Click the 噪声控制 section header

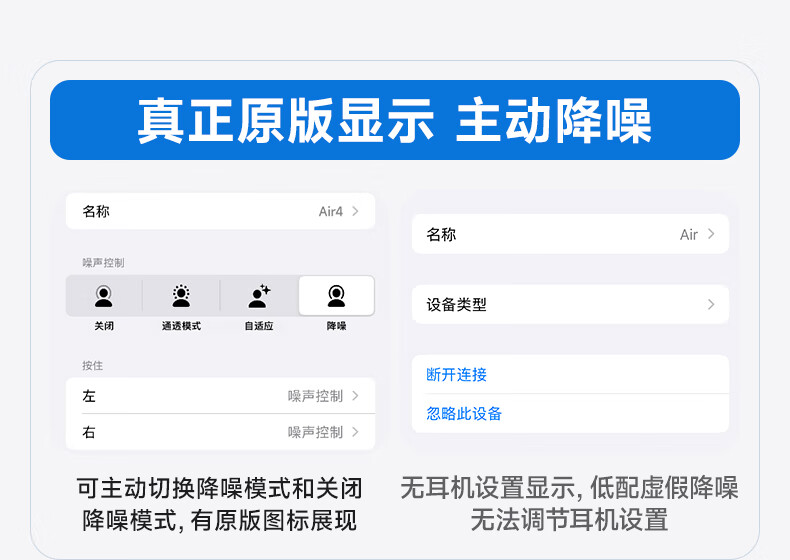tap(103, 263)
